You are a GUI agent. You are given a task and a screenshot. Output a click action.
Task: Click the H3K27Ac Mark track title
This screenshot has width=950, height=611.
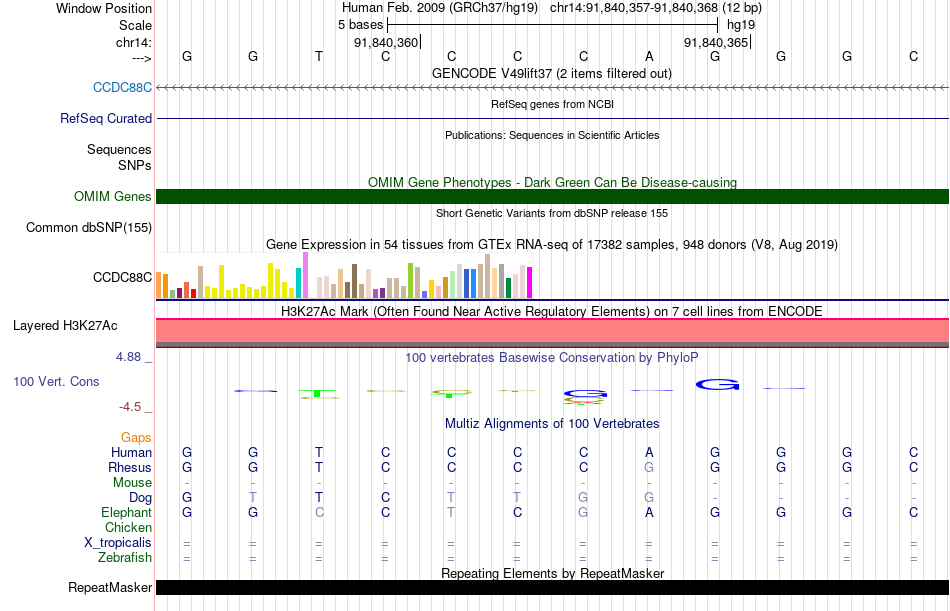(552, 312)
